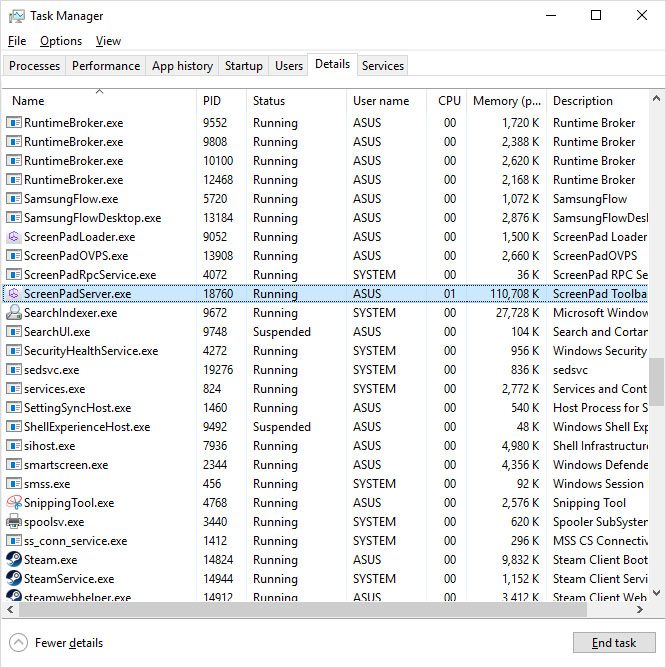666x668 pixels.
Task: Click the Snipping Tool description text
Action: (x=589, y=503)
